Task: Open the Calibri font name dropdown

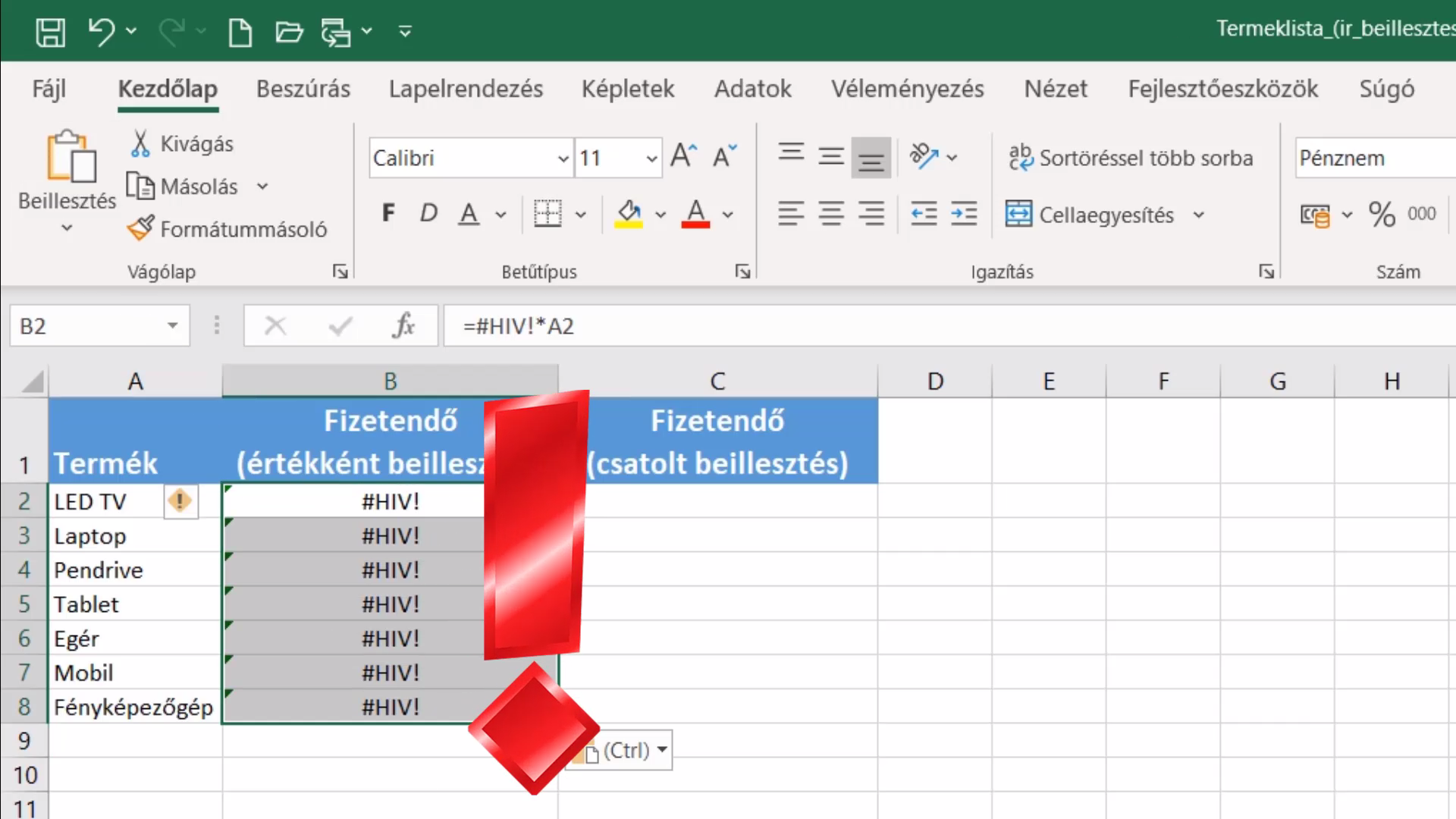Action: coord(563,158)
